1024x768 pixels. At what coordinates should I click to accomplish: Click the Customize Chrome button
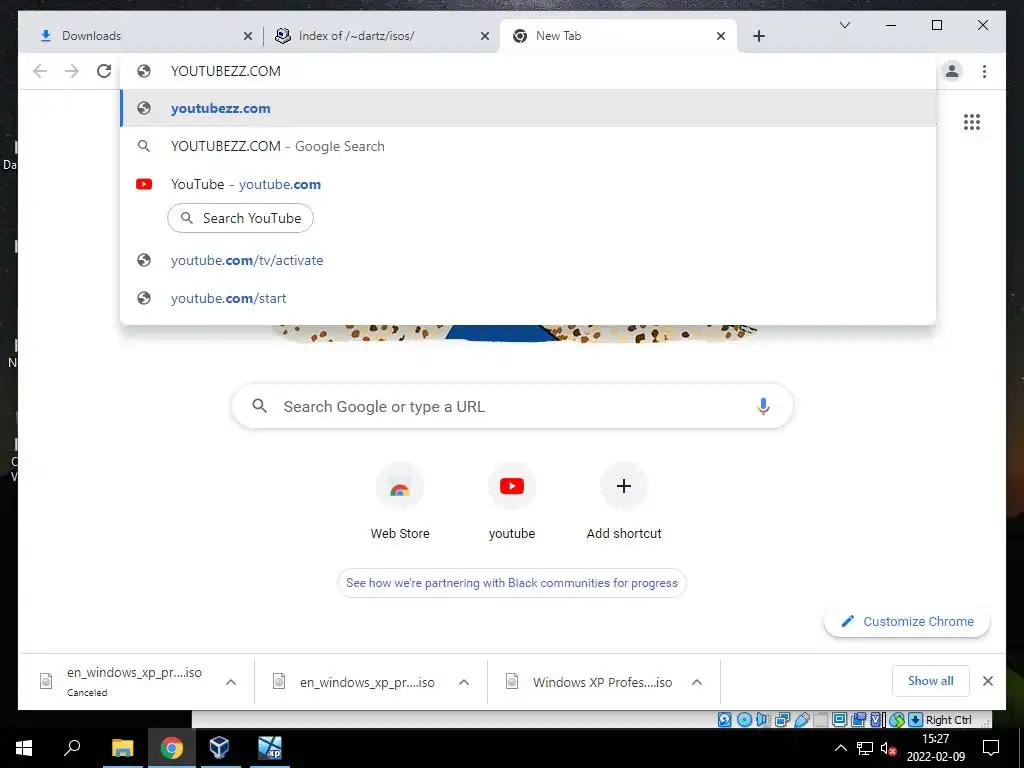click(907, 622)
